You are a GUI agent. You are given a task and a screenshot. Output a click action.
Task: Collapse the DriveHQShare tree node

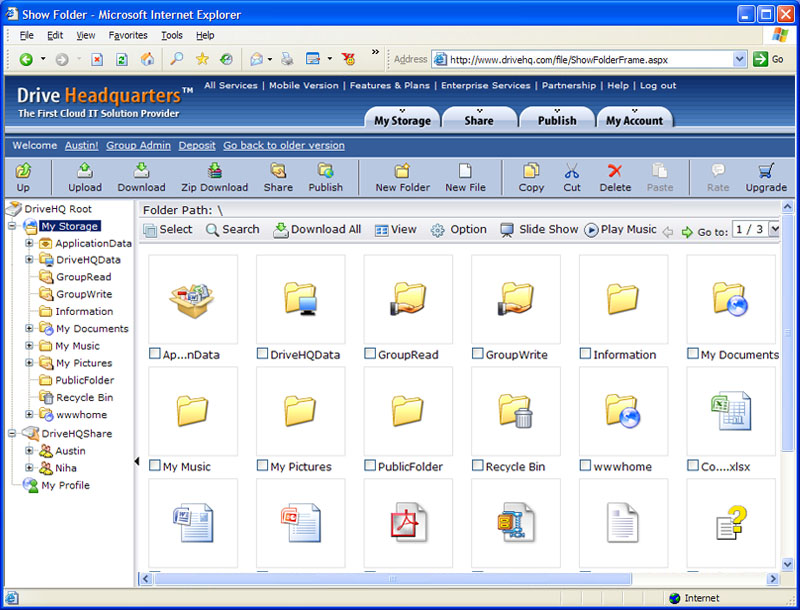click(x=12, y=434)
